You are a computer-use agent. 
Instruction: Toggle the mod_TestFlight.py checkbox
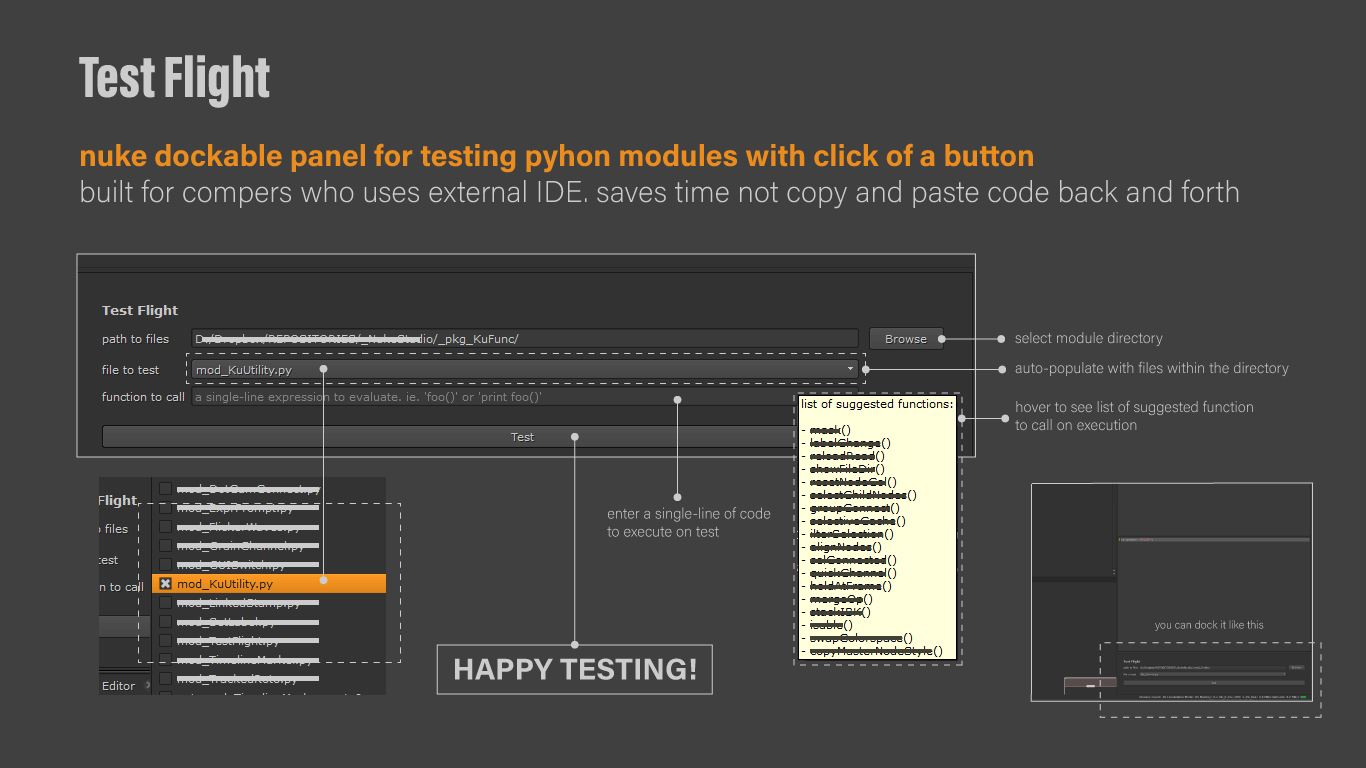pyautogui.click(x=166, y=641)
